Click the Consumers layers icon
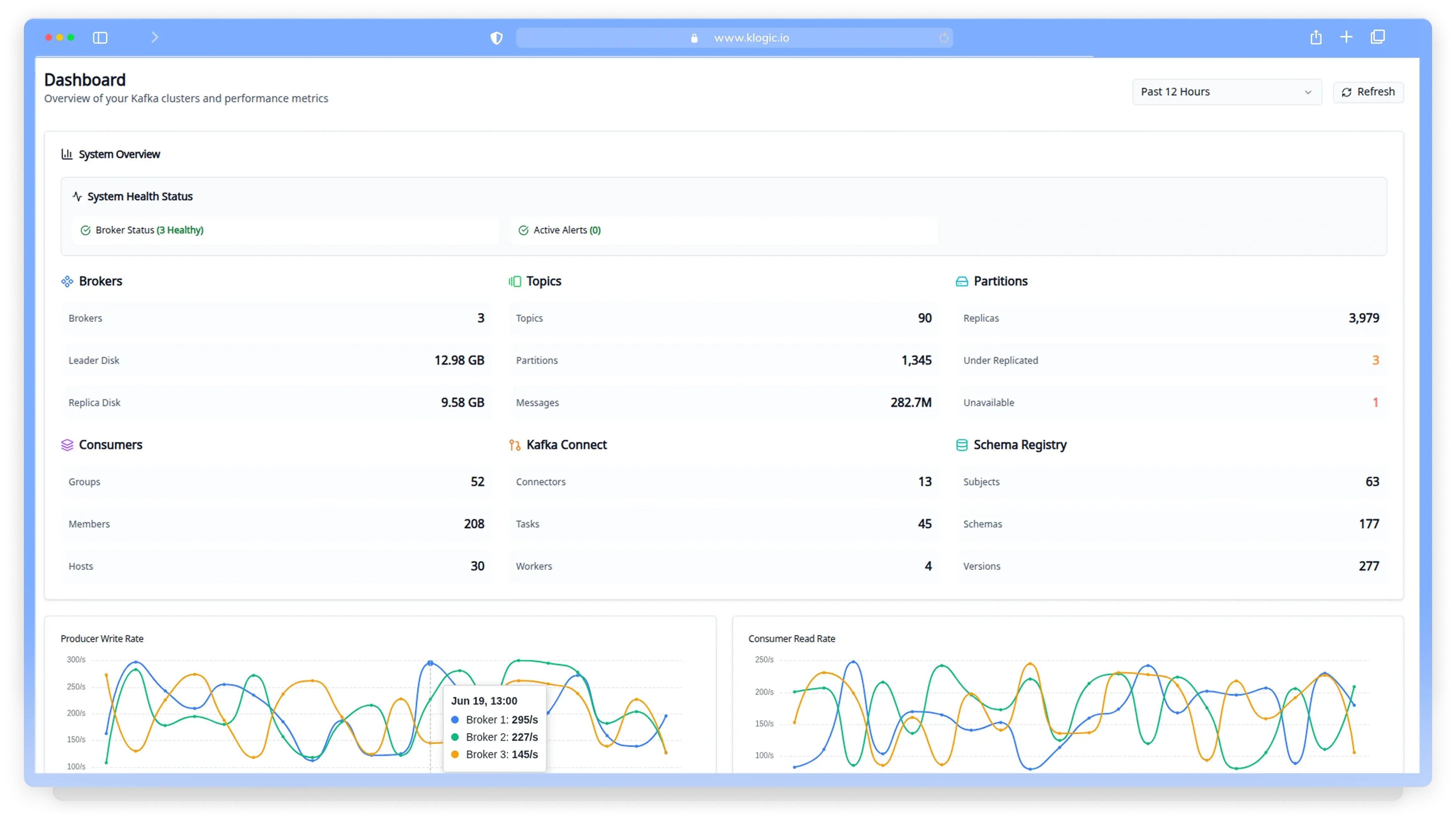 tap(67, 445)
